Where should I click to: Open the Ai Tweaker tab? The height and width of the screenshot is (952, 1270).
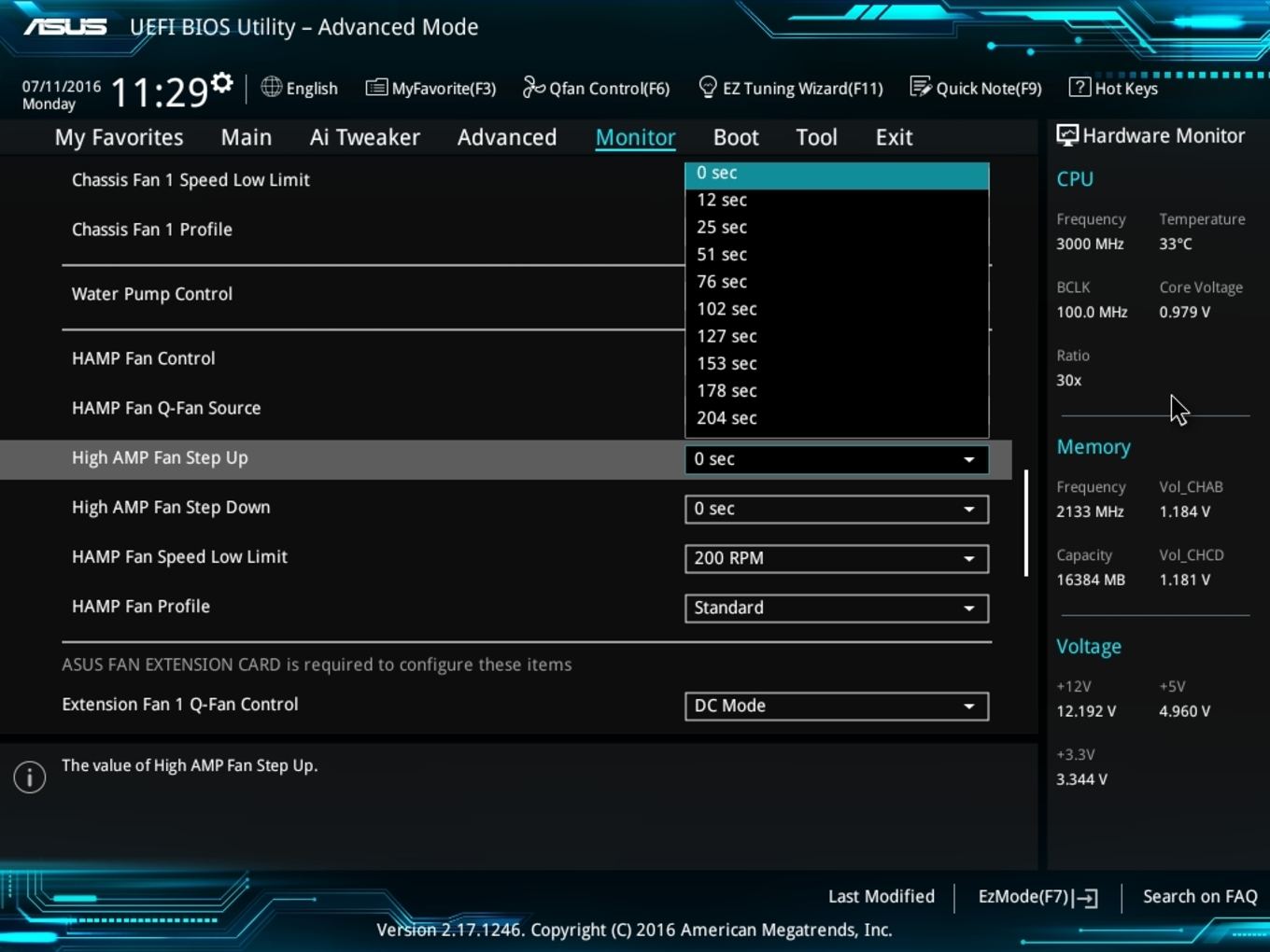365,137
